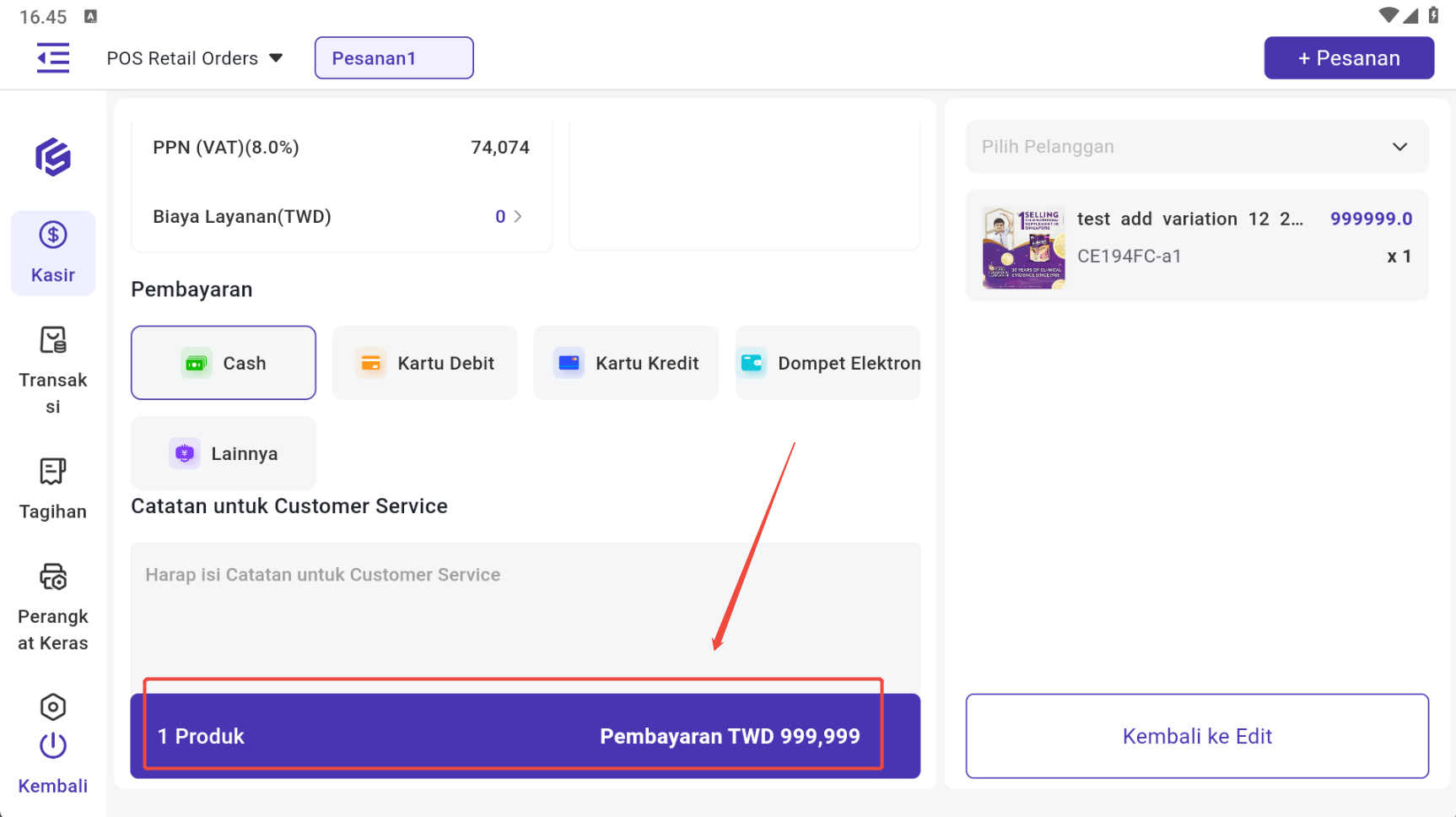Select Kartu Kredit payment method
The image size is (1456, 817).
click(626, 363)
